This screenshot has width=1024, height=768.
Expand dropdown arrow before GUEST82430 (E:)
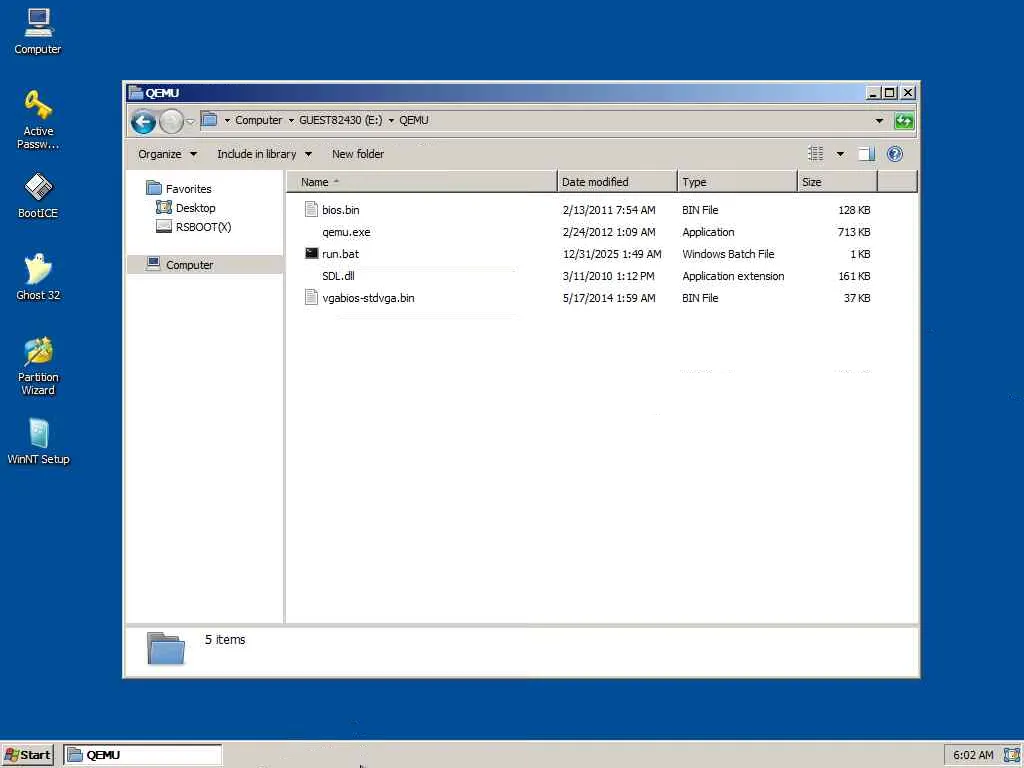[x=291, y=120]
